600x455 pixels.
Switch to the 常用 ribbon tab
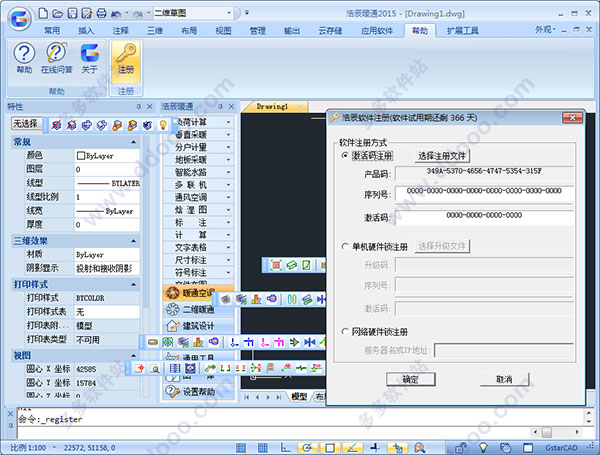(52, 31)
